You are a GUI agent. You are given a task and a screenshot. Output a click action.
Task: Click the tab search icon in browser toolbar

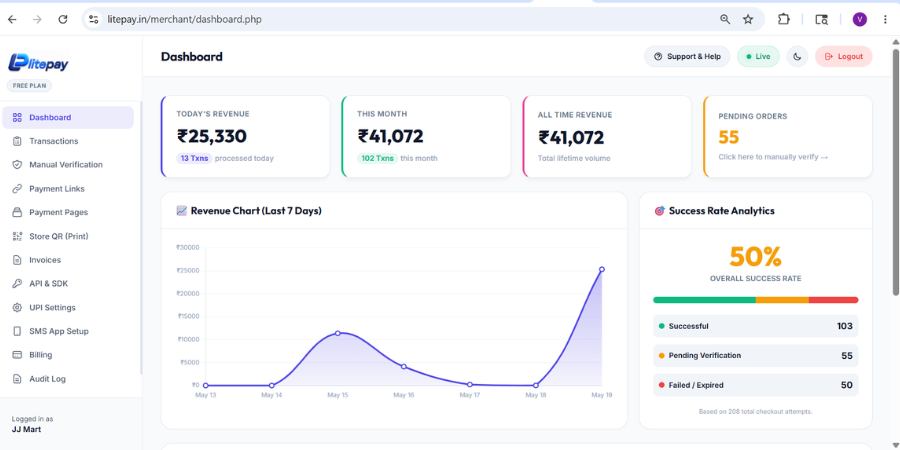[x=821, y=20]
